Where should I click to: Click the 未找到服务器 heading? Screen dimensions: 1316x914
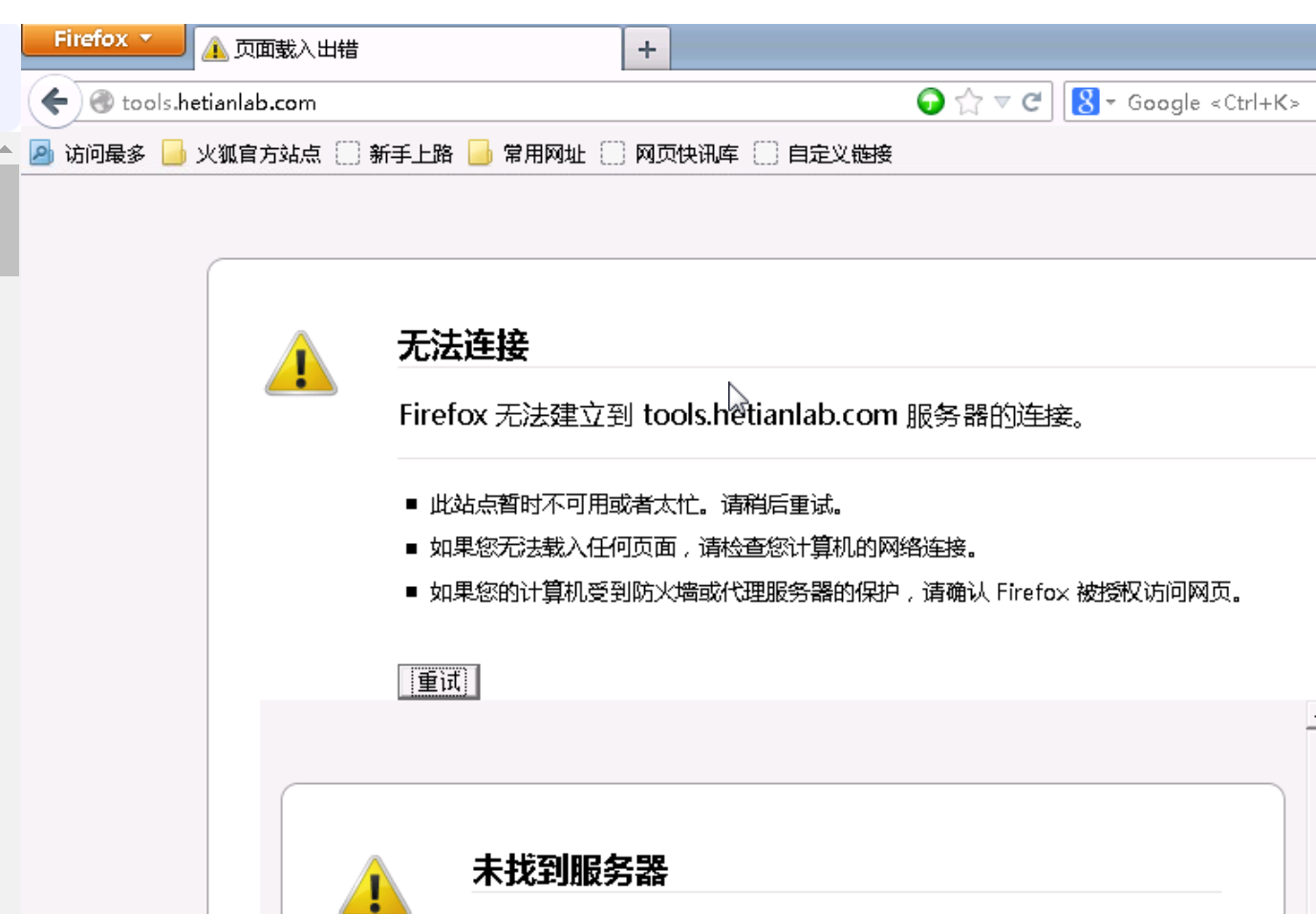pos(570,870)
